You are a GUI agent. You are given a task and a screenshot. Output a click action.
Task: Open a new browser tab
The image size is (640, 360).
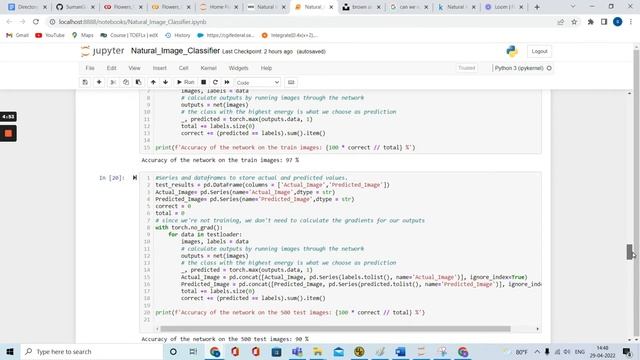tap(537, 7)
